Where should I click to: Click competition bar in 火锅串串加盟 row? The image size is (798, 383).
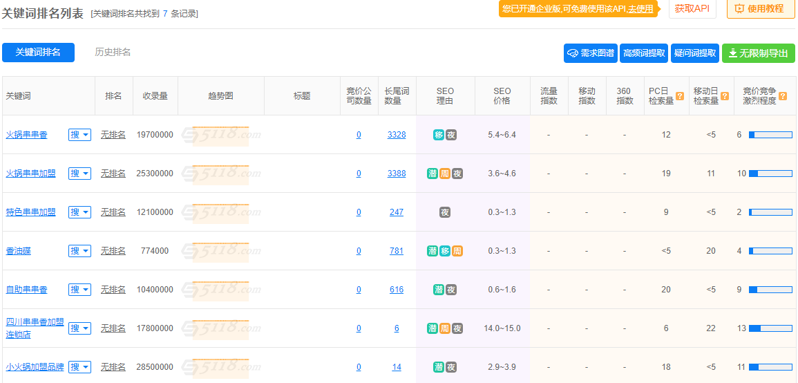pyautogui.click(x=771, y=173)
